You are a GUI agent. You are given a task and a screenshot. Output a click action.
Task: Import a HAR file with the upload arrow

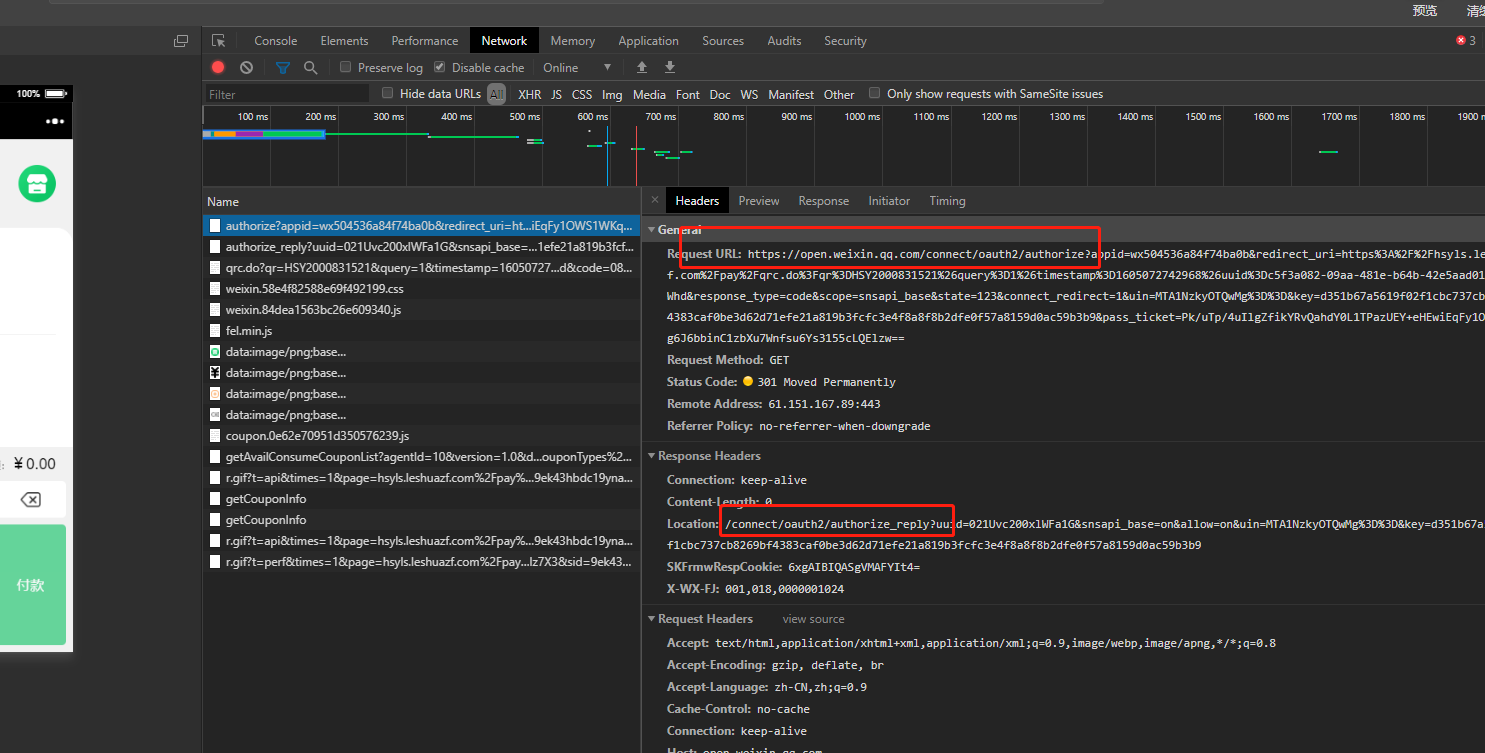642,67
